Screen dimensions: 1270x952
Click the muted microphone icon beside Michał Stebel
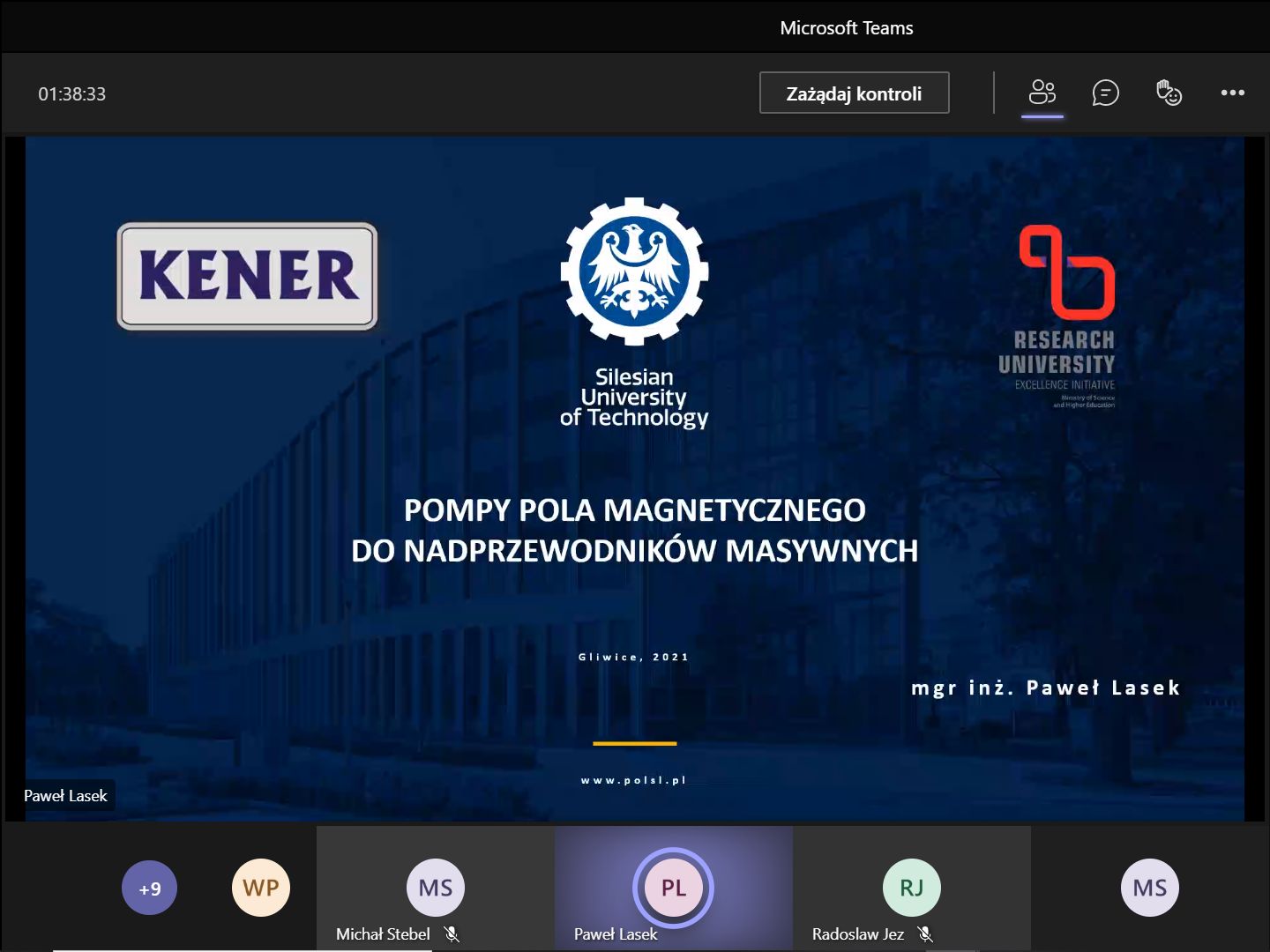pos(452,933)
